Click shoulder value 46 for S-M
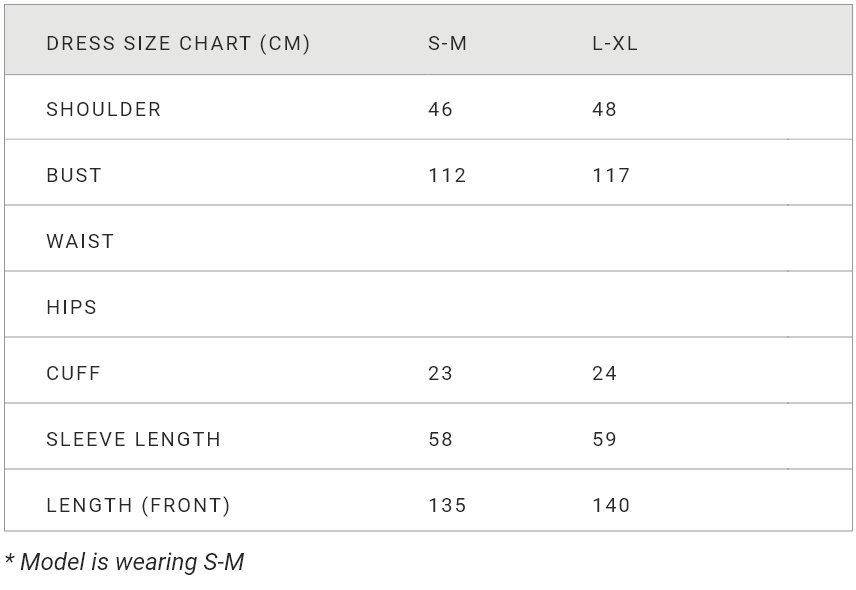Image resolution: width=856 pixels, height=590 pixels. [x=441, y=109]
